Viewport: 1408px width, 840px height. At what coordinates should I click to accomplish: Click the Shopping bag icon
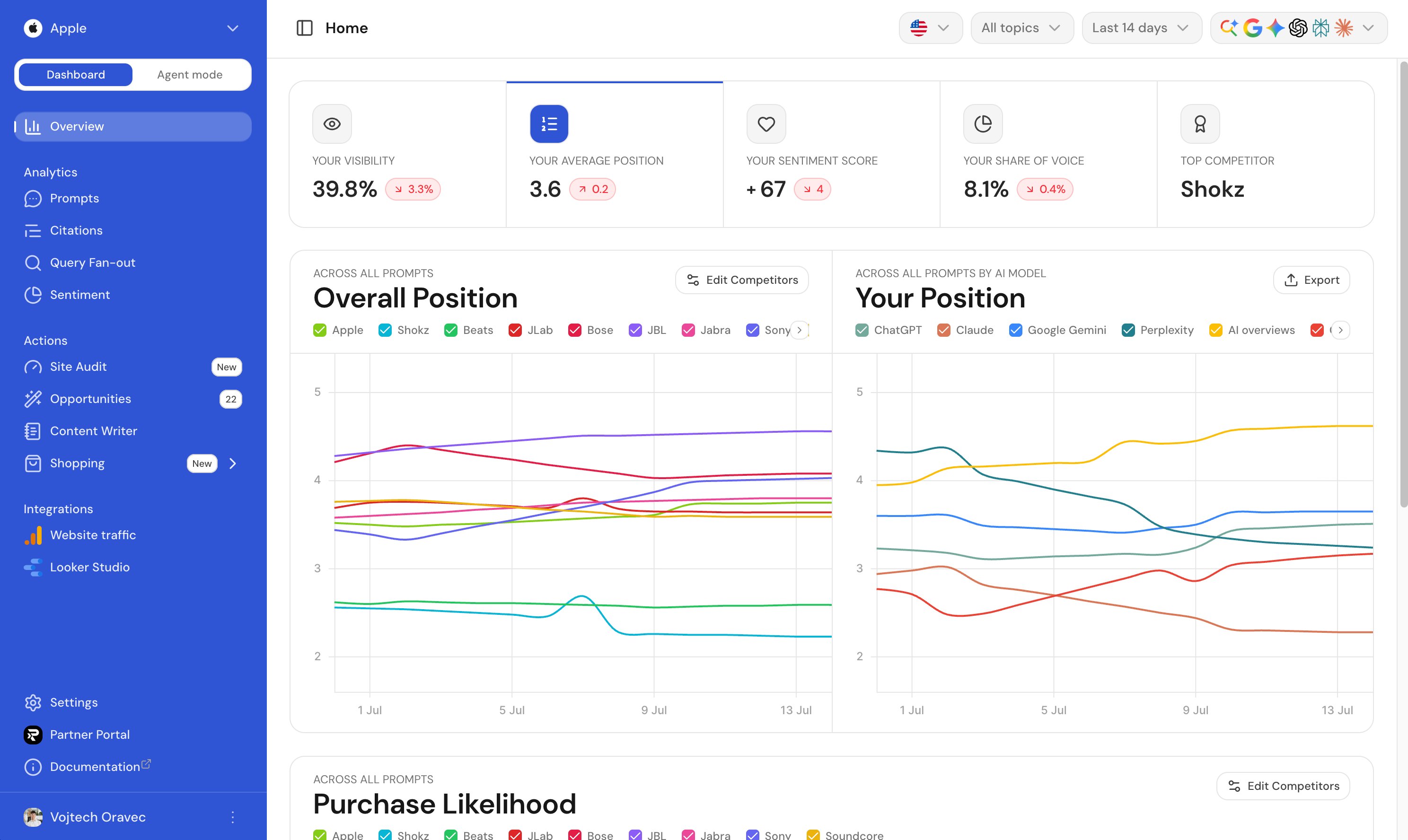click(x=33, y=464)
